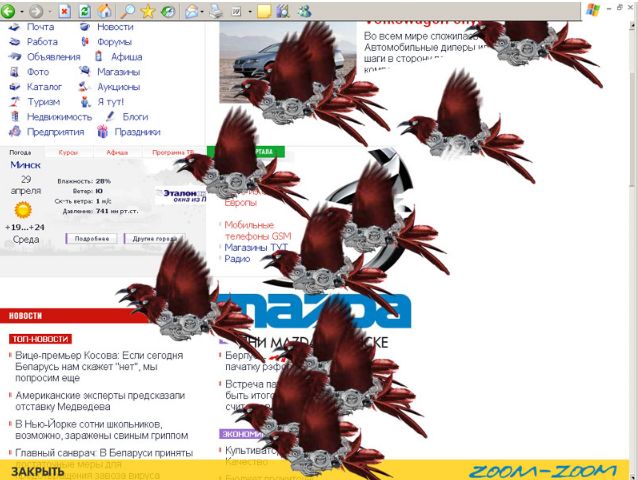638x480 pixels.
Task: Open the Каталог link
Action: click(44, 87)
